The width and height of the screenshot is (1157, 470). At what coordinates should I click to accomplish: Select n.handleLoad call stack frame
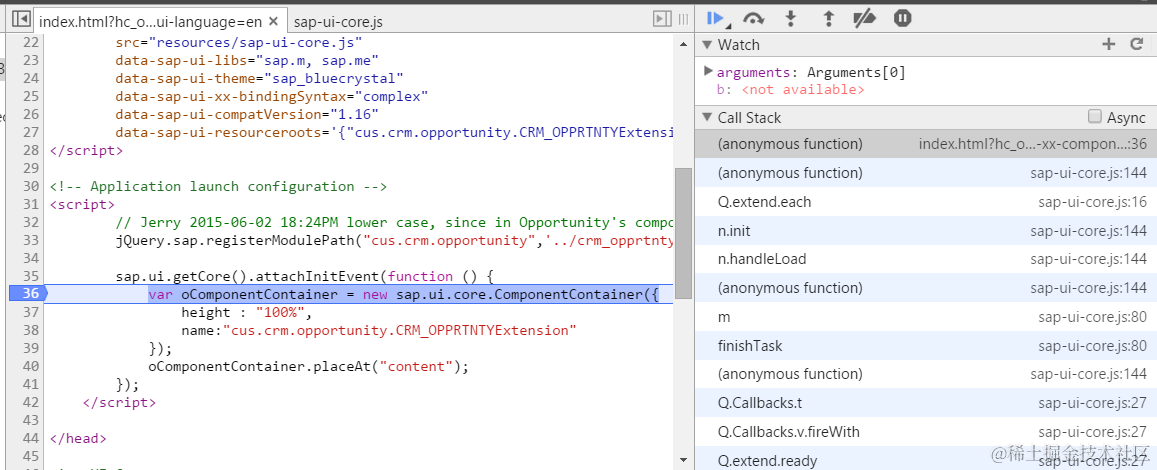pyautogui.click(x=926, y=259)
